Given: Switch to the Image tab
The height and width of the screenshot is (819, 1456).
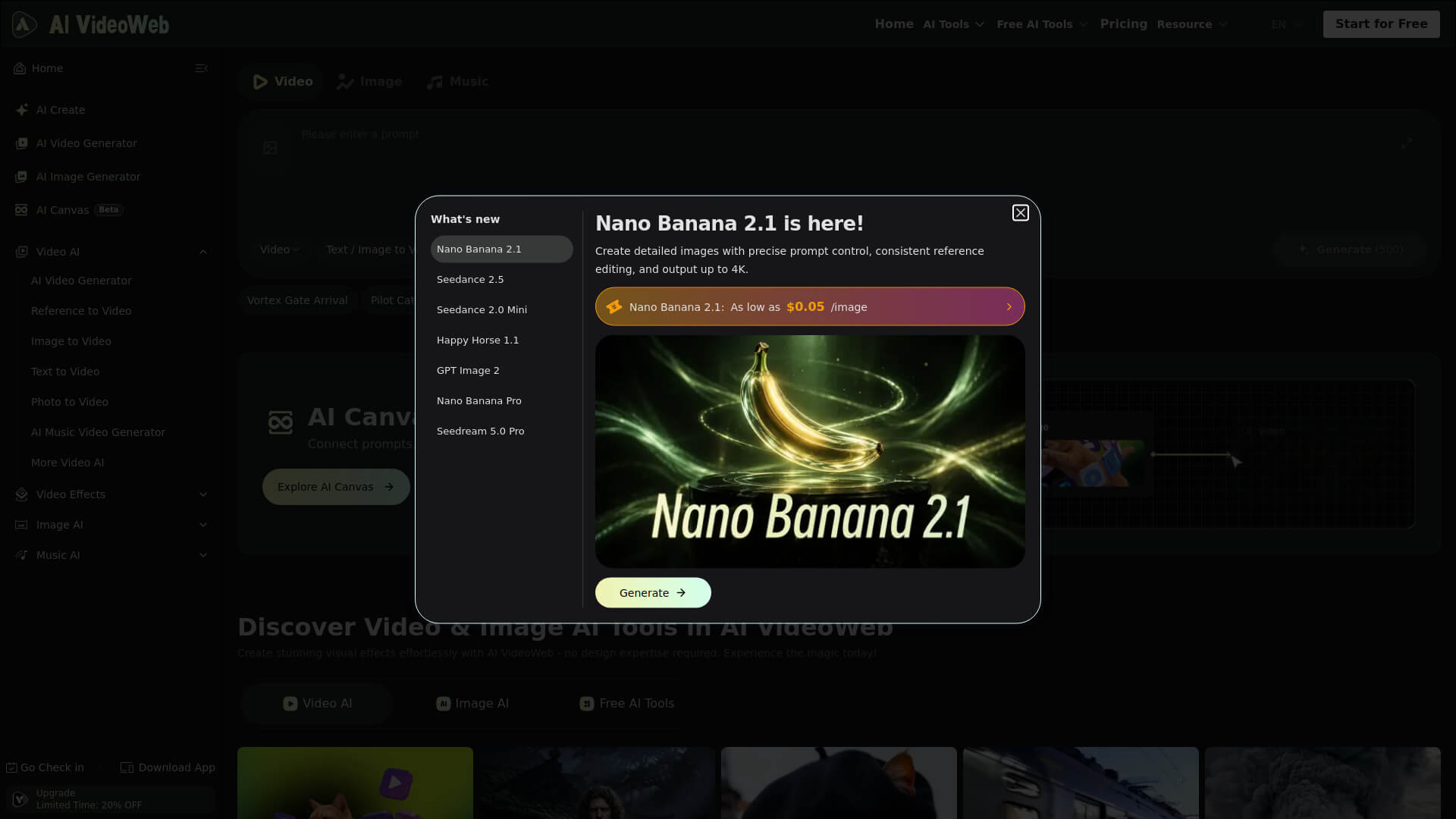Looking at the screenshot, I should tap(370, 82).
